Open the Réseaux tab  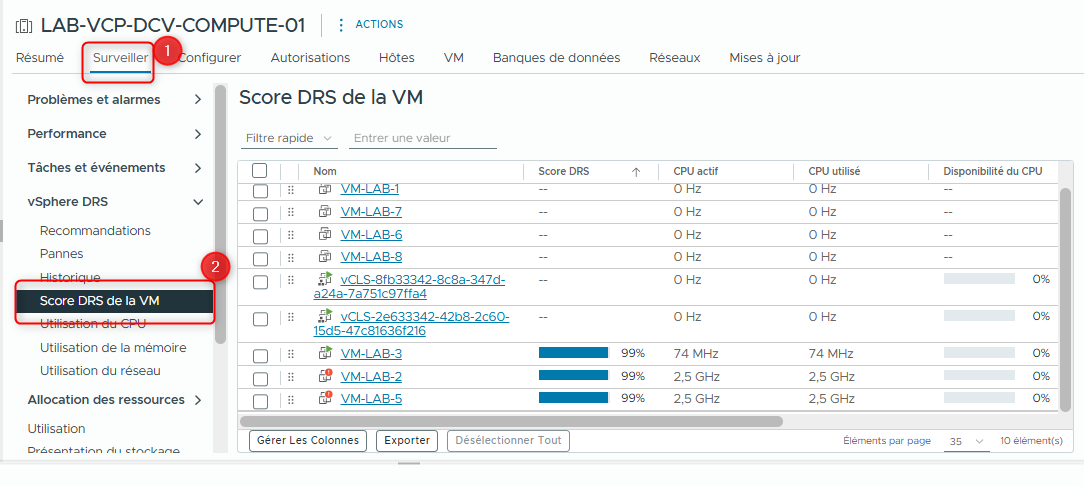[675, 57]
